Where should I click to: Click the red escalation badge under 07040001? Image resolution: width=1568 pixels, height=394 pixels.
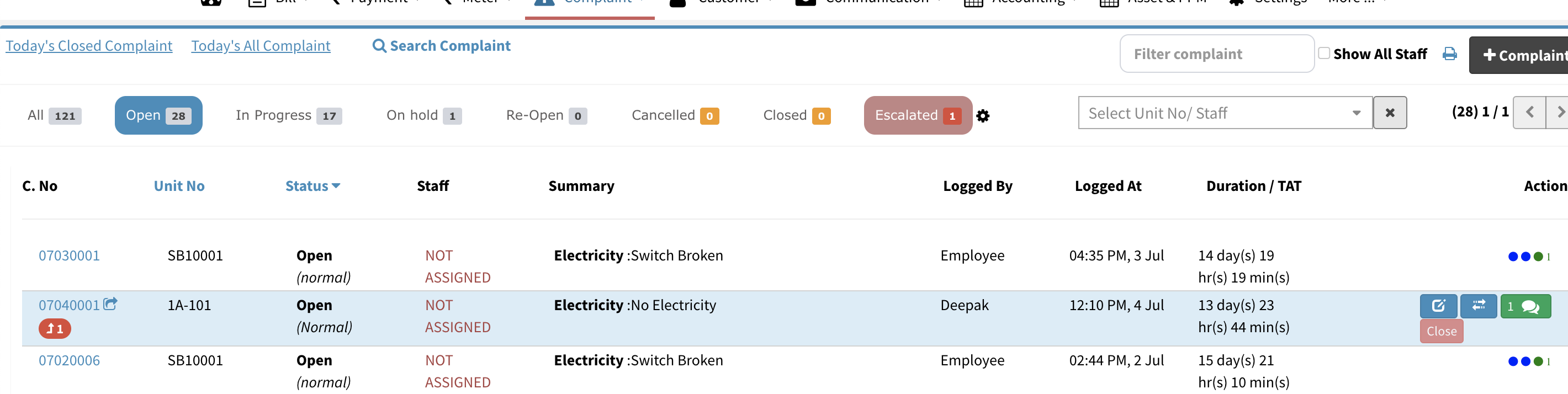[54, 328]
